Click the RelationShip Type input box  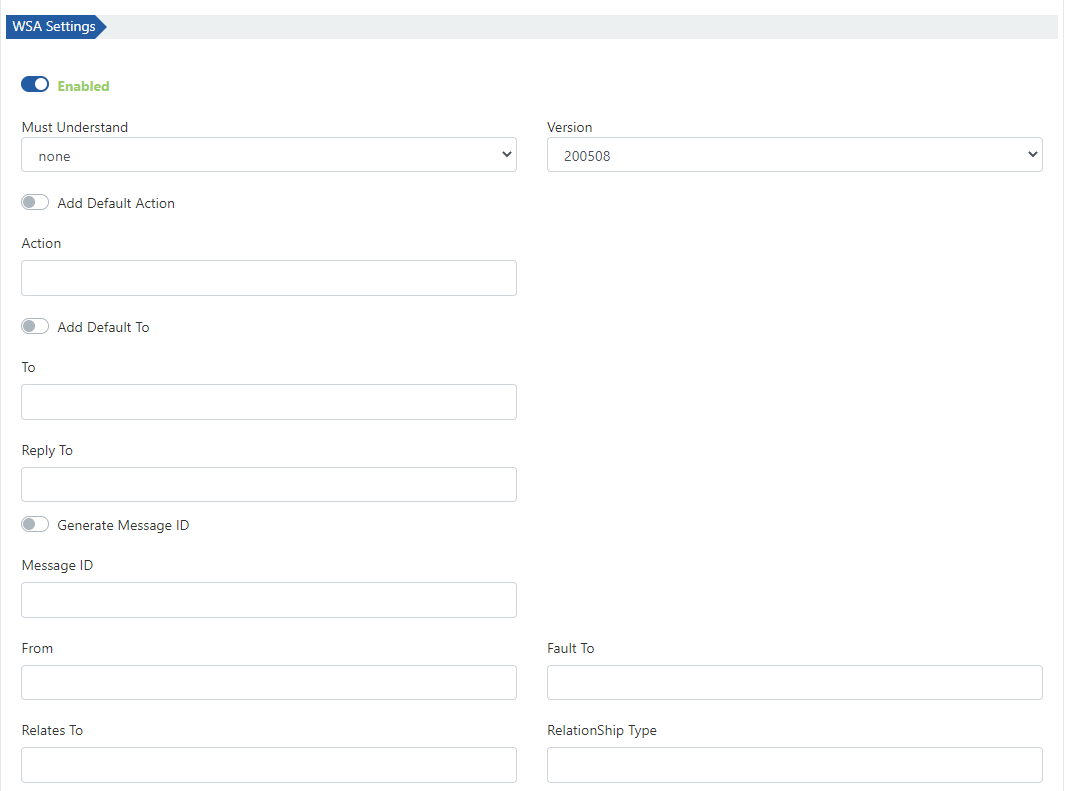tap(794, 764)
